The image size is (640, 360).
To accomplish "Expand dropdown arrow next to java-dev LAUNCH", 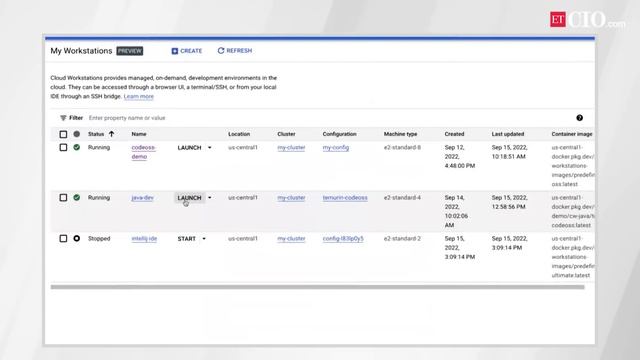I will click(x=210, y=198).
